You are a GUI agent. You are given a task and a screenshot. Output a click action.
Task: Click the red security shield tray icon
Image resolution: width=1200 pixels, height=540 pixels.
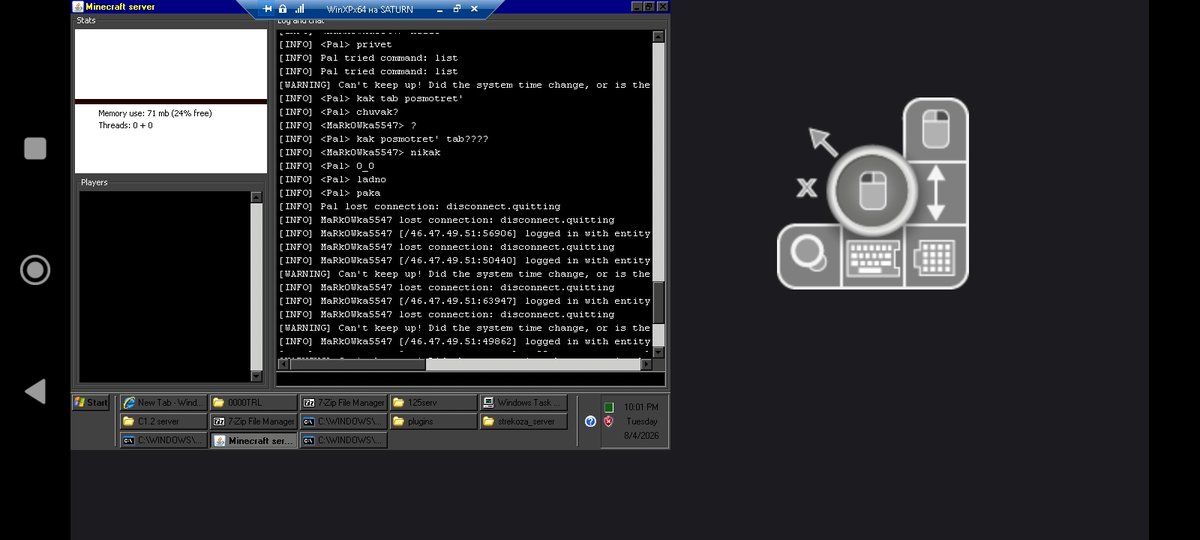click(x=607, y=422)
